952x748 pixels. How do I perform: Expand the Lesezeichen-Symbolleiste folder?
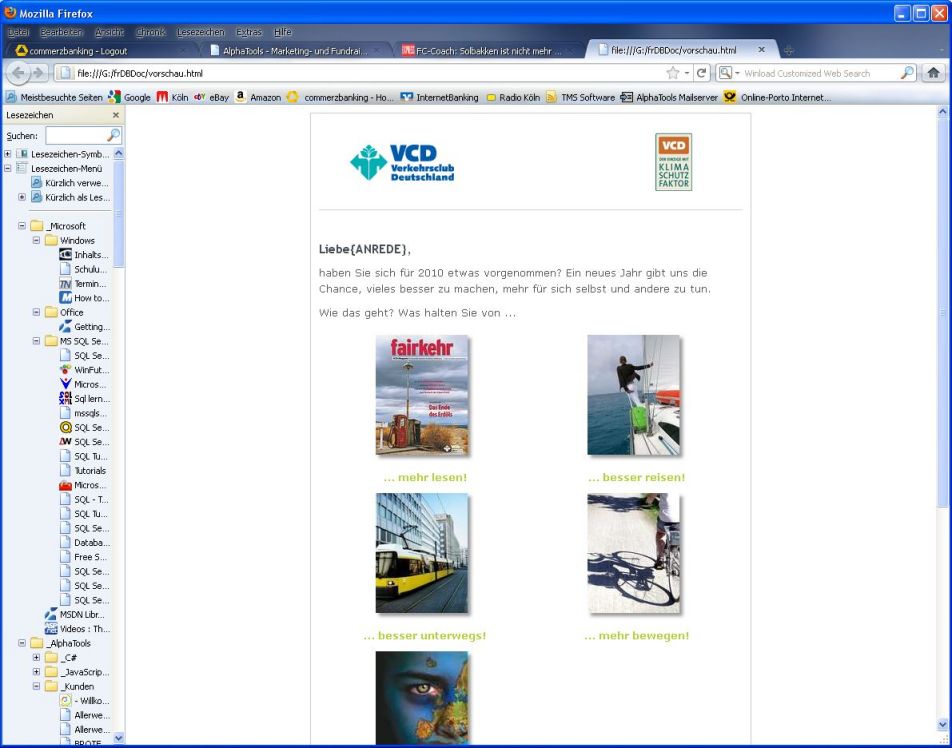point(7,154)
